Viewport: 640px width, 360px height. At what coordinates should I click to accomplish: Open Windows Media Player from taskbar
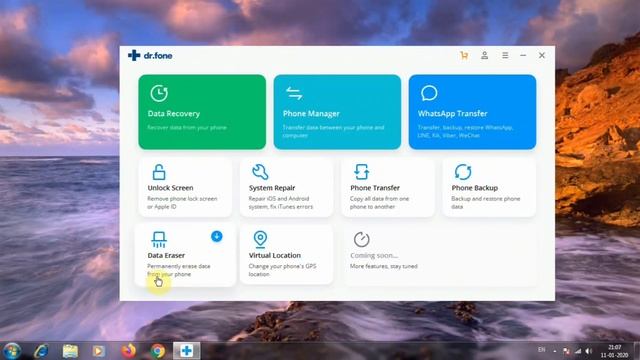pyautogui.click(x=98, y=351)
